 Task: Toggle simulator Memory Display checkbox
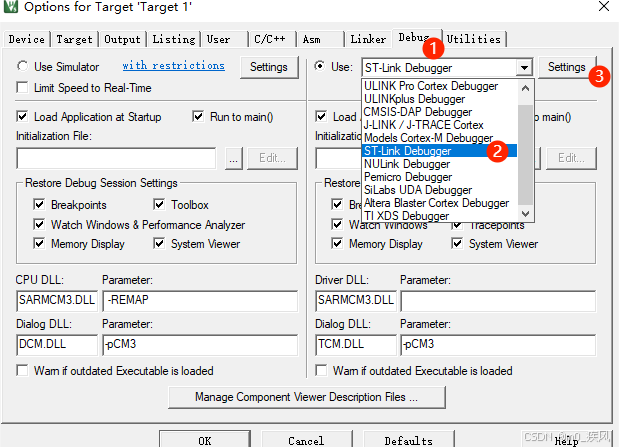39,243
